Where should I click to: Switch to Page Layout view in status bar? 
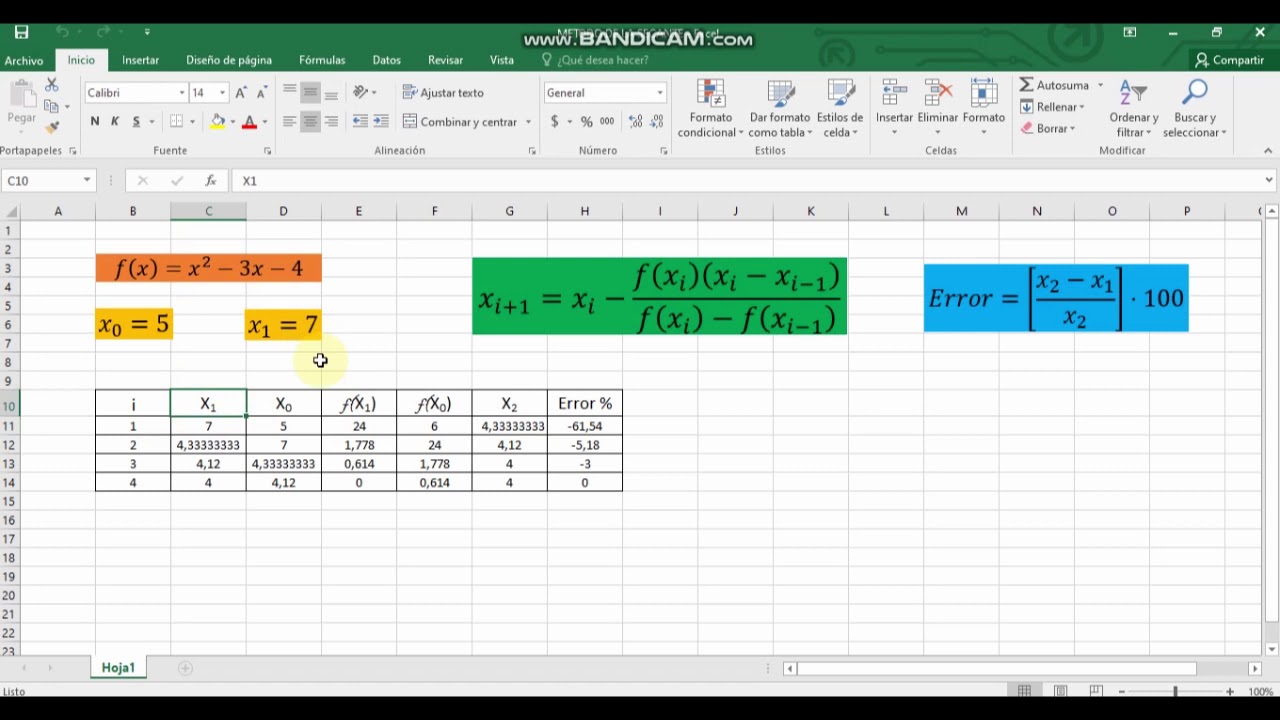pyautogui.click(x=1060, y=691)
